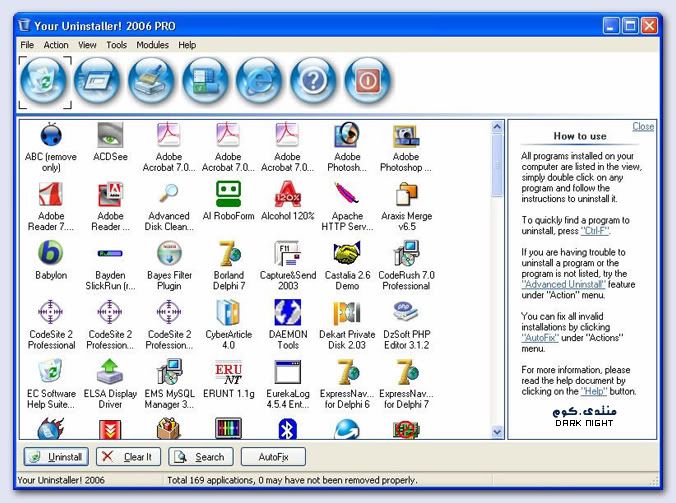Viewport: 676px width, 503px height.
Task: Select the Borland Delphi 7 icon
Action: 229,253
